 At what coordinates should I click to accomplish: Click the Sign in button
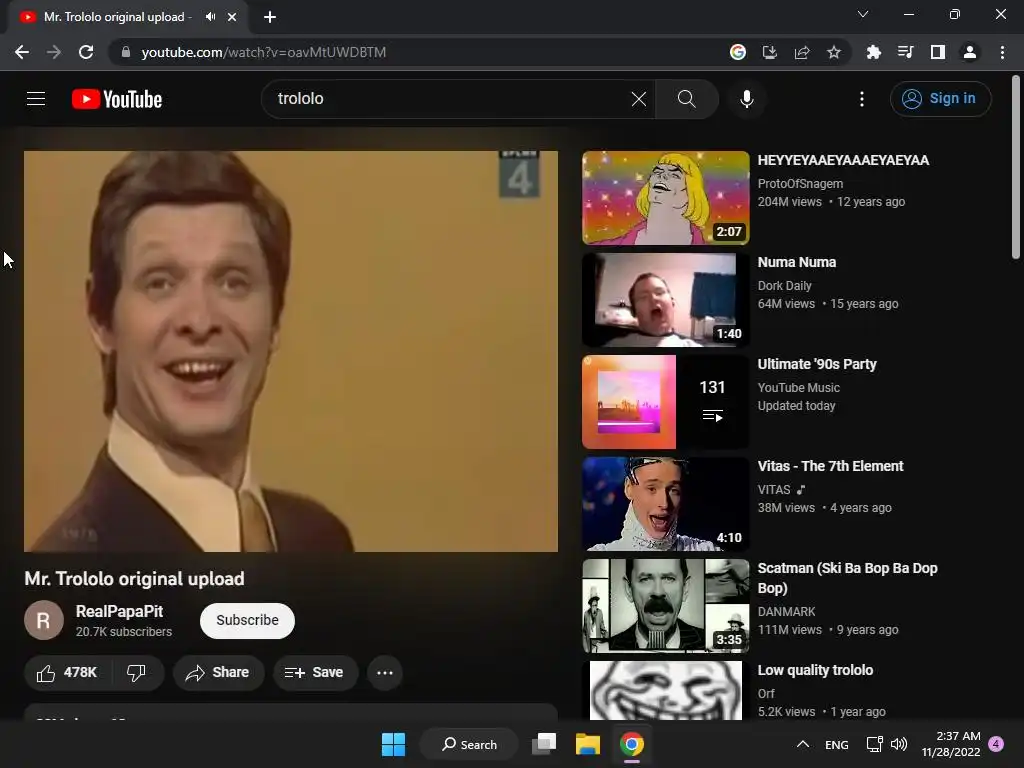pos(940,99)
